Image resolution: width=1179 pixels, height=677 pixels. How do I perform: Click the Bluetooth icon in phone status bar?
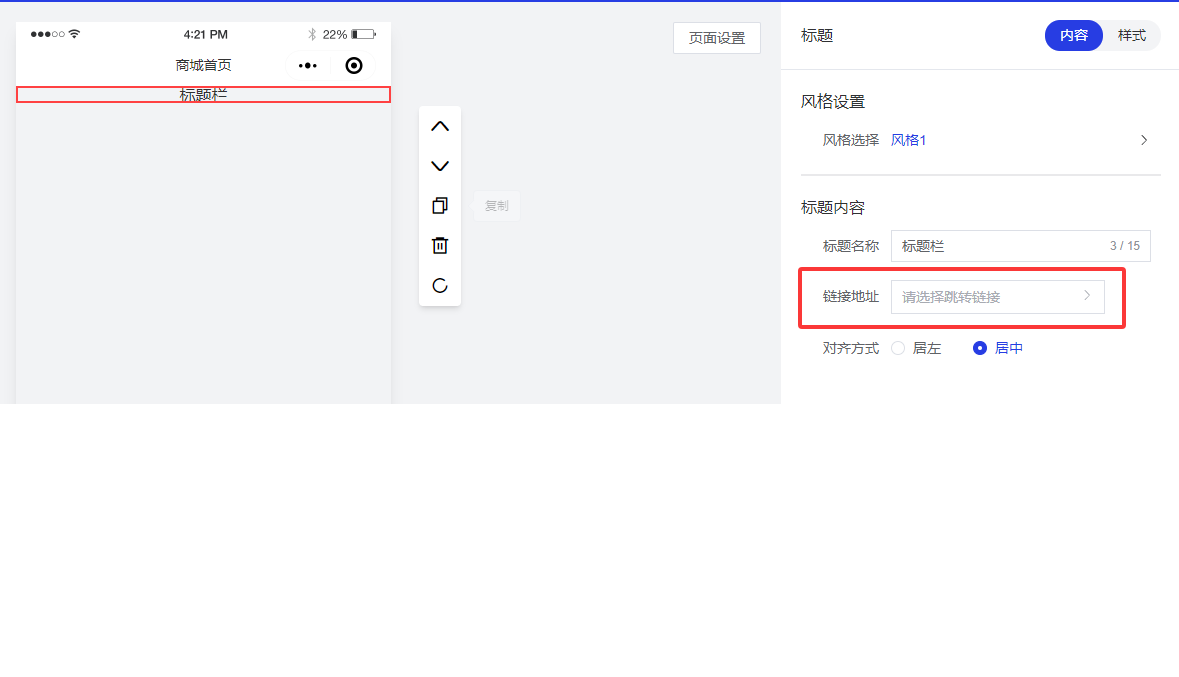pyautogui.click(x=312, y=34)
